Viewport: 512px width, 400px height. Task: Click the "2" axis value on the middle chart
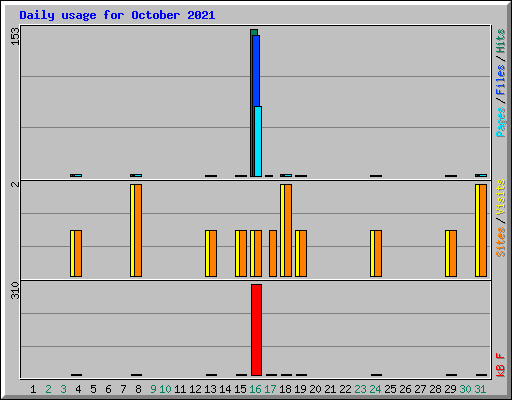[15, 184]
